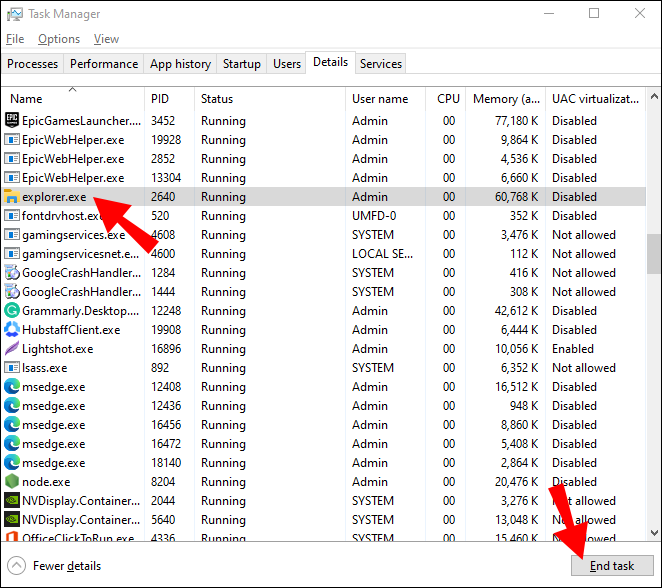Image resolution: width=662 pixels, height=588 pixels.
Task: Click PID value 3452
Action: [x=163, y=121]
